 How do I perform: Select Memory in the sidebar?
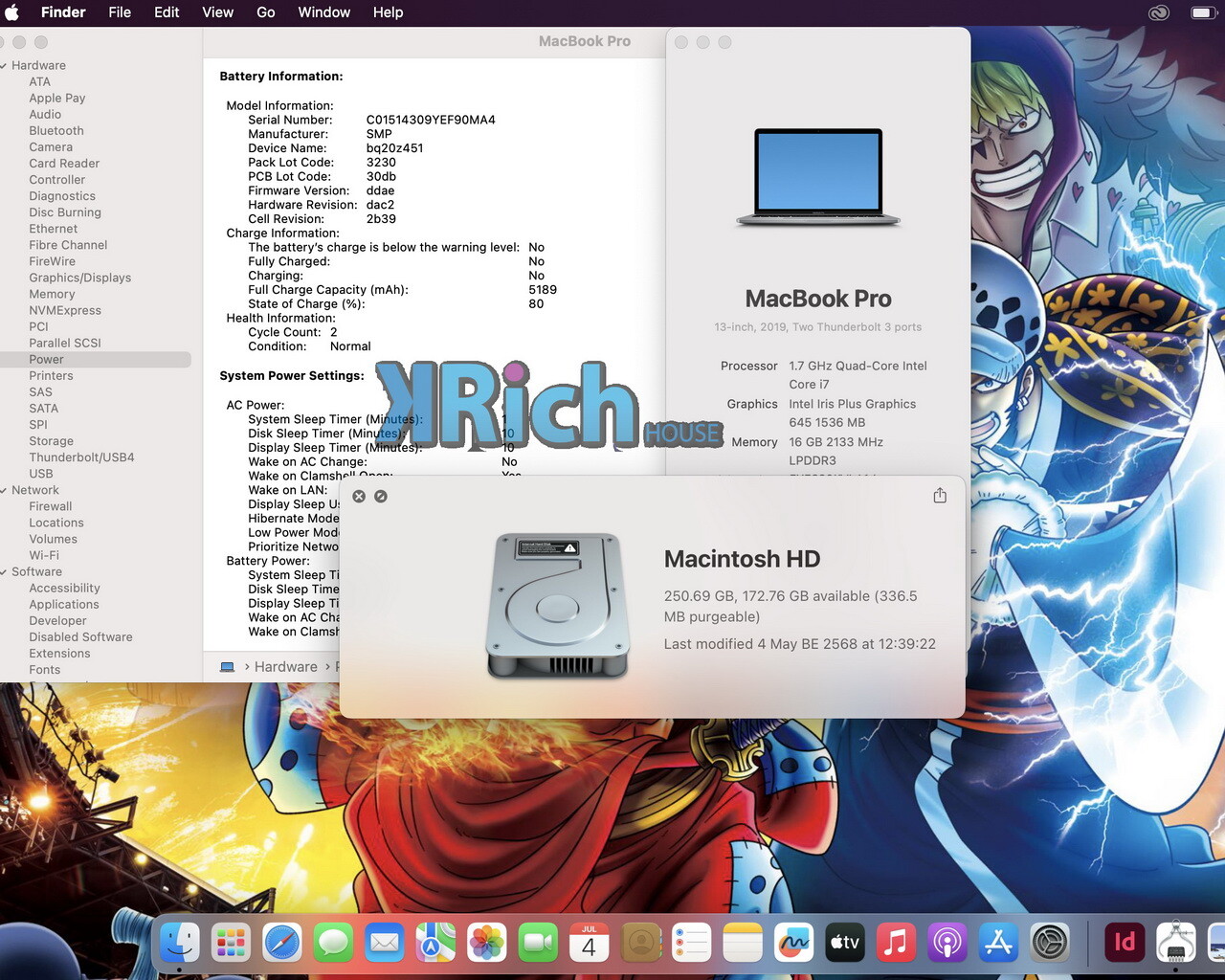pyautogui.click(x=52, y=295)
